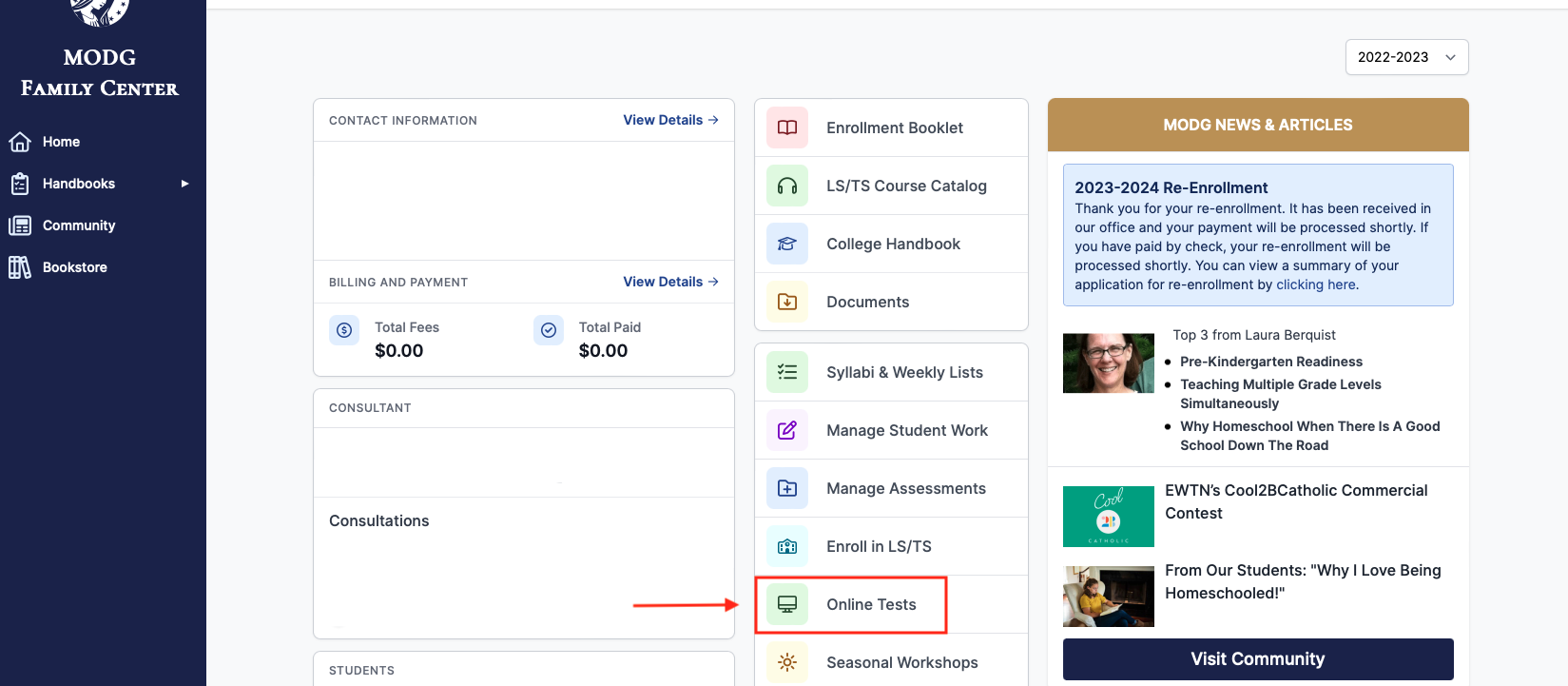Open Bookstore from the sidebar

[75, 267]
